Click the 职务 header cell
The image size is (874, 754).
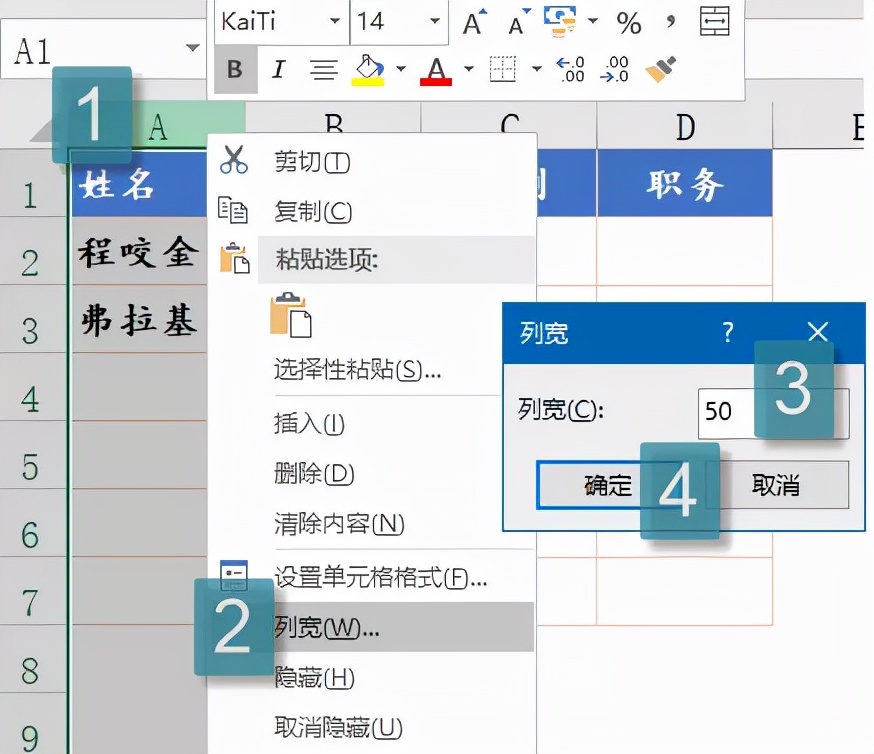click(684, 183)
